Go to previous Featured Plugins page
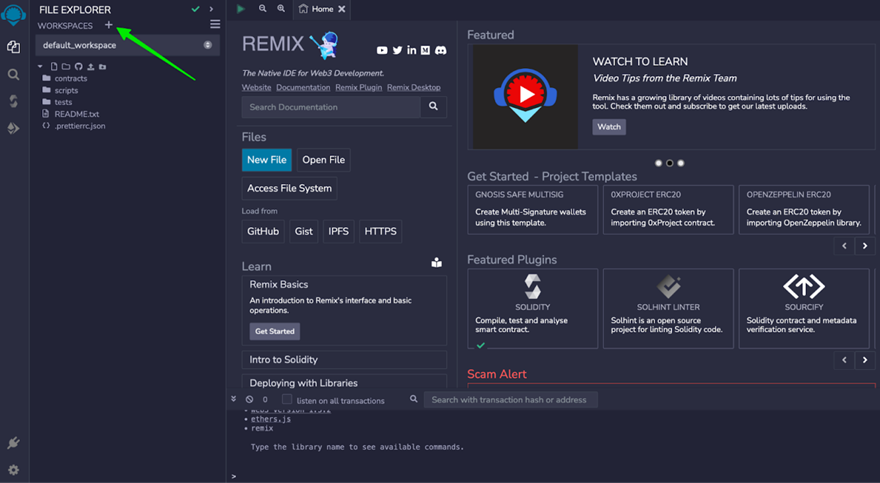This screenshot has width=880, height=483. click(844, 360)
